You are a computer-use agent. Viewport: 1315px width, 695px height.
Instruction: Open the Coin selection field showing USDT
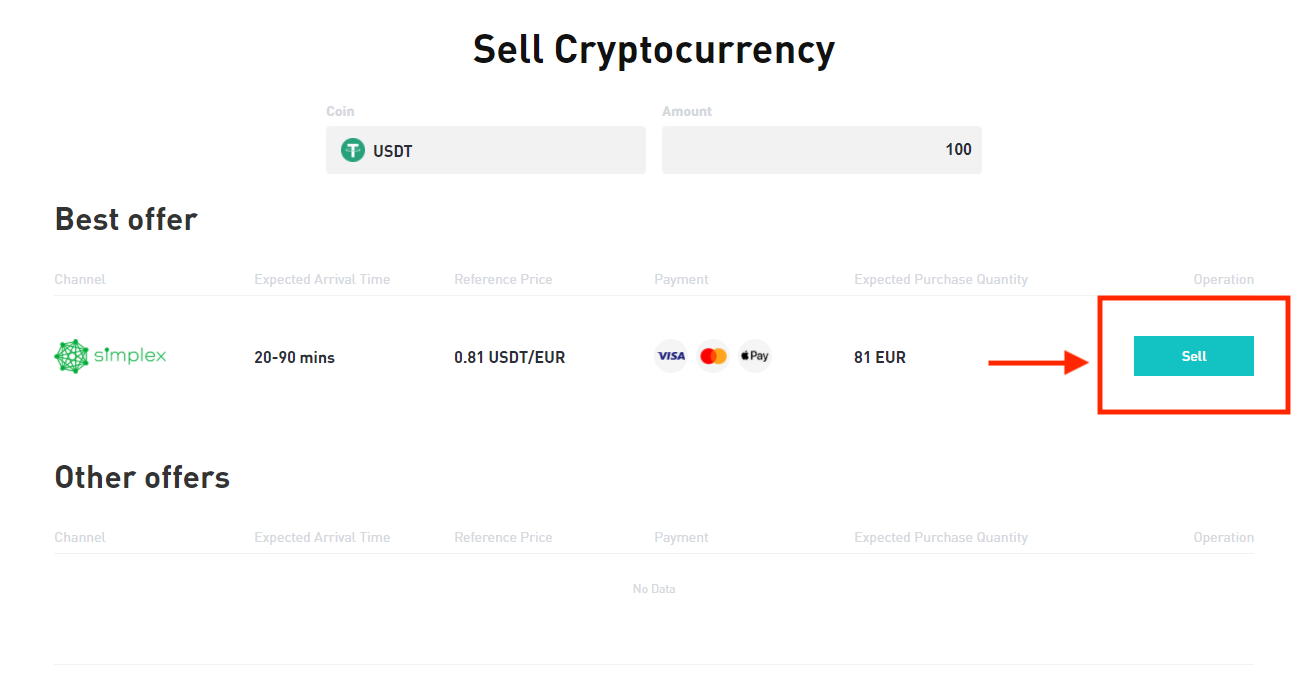(486, 150)
